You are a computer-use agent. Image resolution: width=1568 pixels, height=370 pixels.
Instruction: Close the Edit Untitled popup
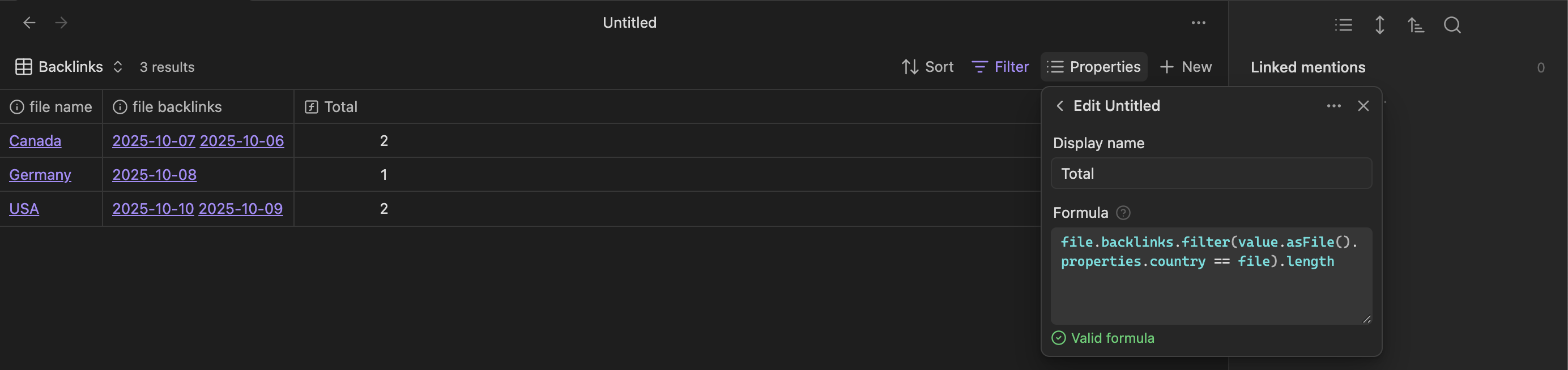pyautogui.click(x=1363, y=106)
